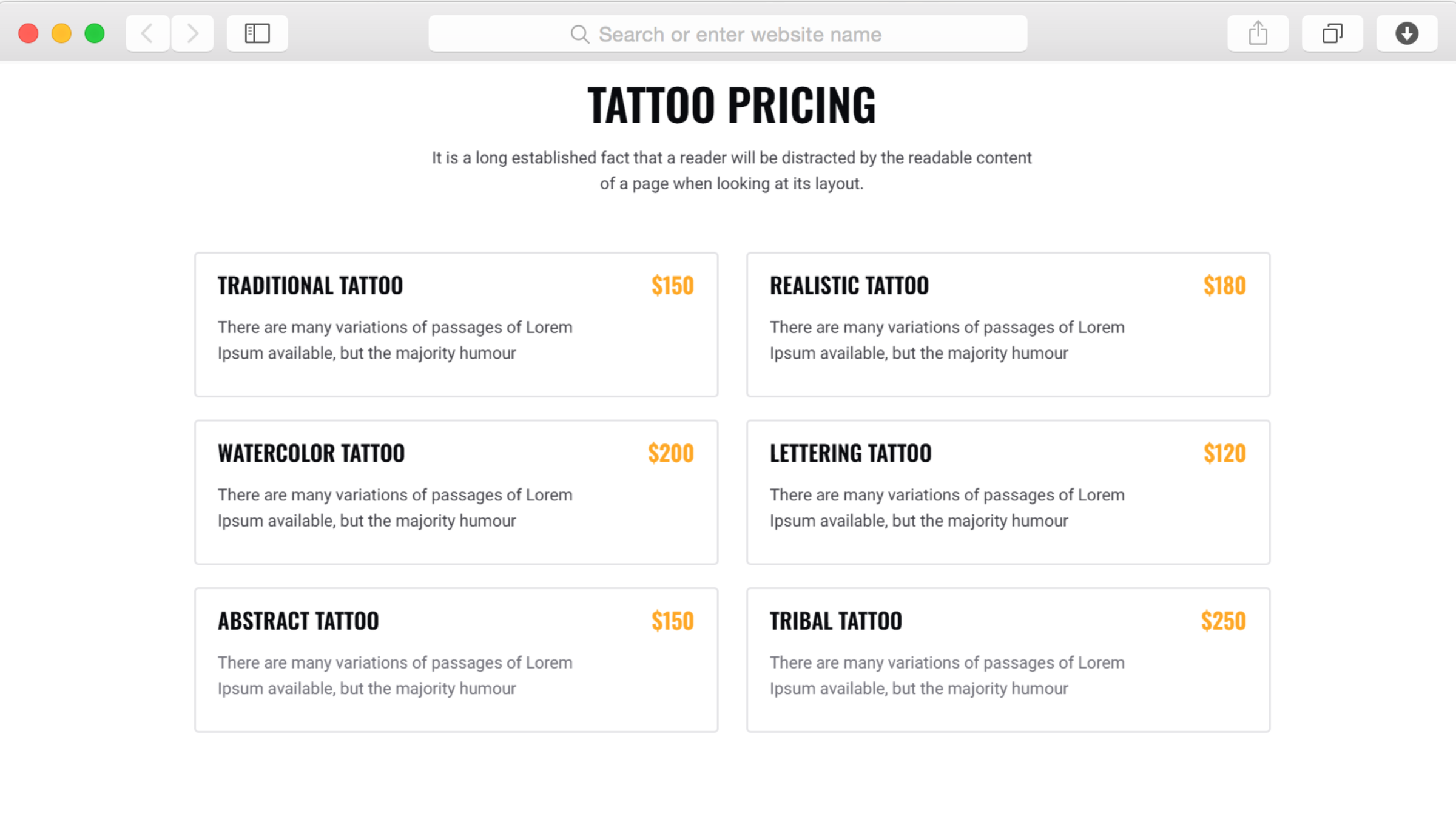The height and width of the screenshot is (819, 1456).
Task: Click the $120 Lettering price
Action: [1224, 453]
